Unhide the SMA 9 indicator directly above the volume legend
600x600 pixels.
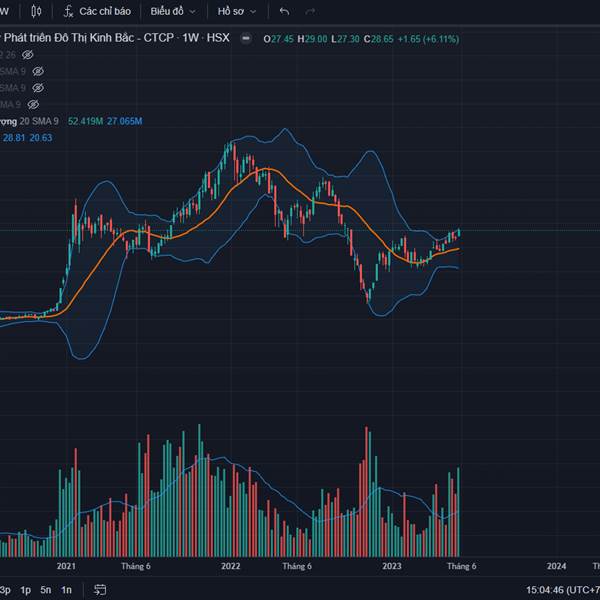click(33, 104)
